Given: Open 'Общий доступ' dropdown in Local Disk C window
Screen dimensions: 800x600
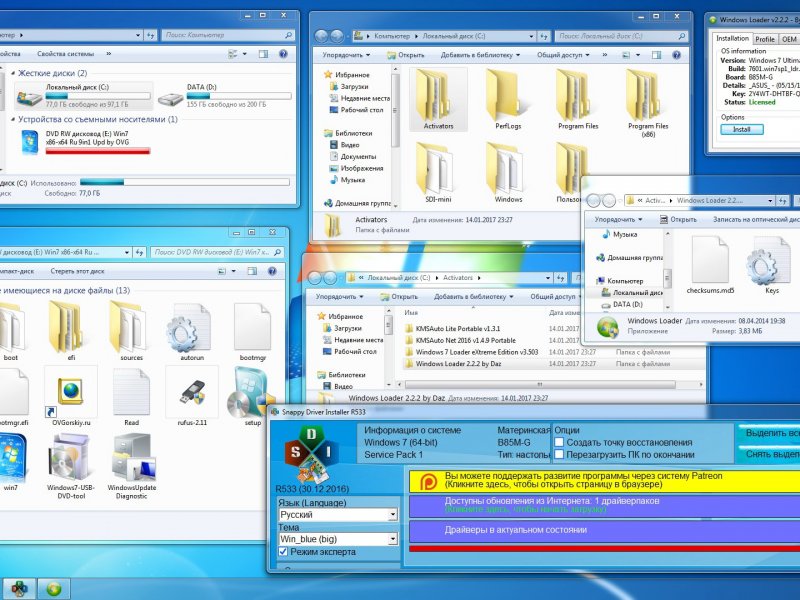Looking at the screenshot, I should (563, 55).
